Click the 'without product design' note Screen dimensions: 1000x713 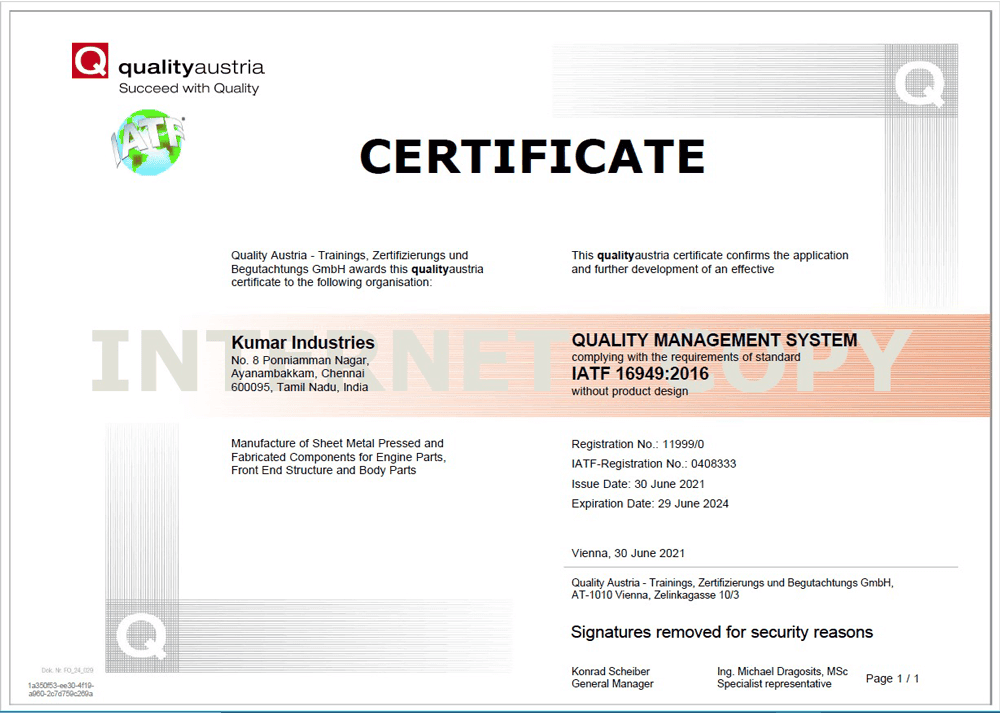[x=629, y=392]
